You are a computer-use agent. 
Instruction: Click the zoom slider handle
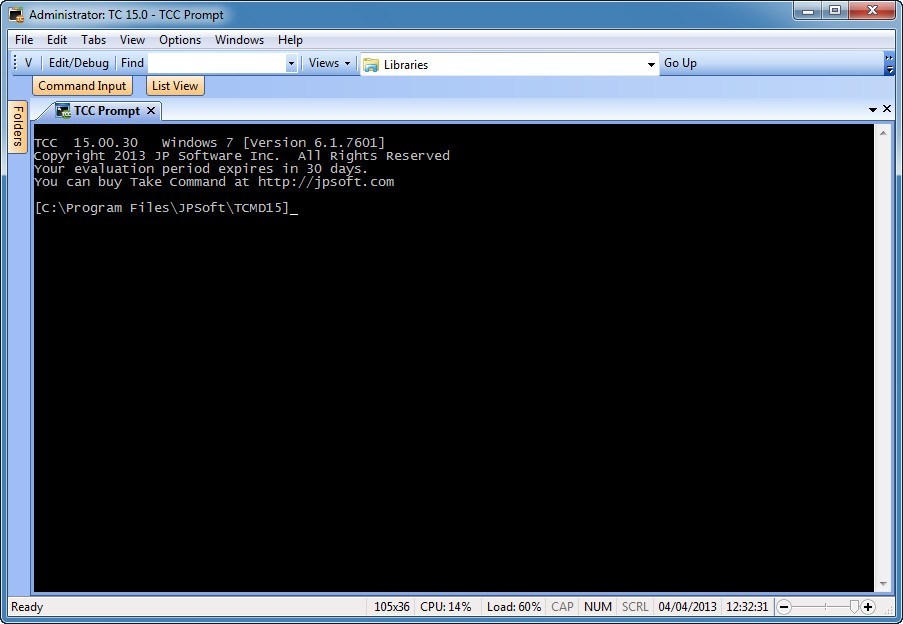tap(855, 606)
